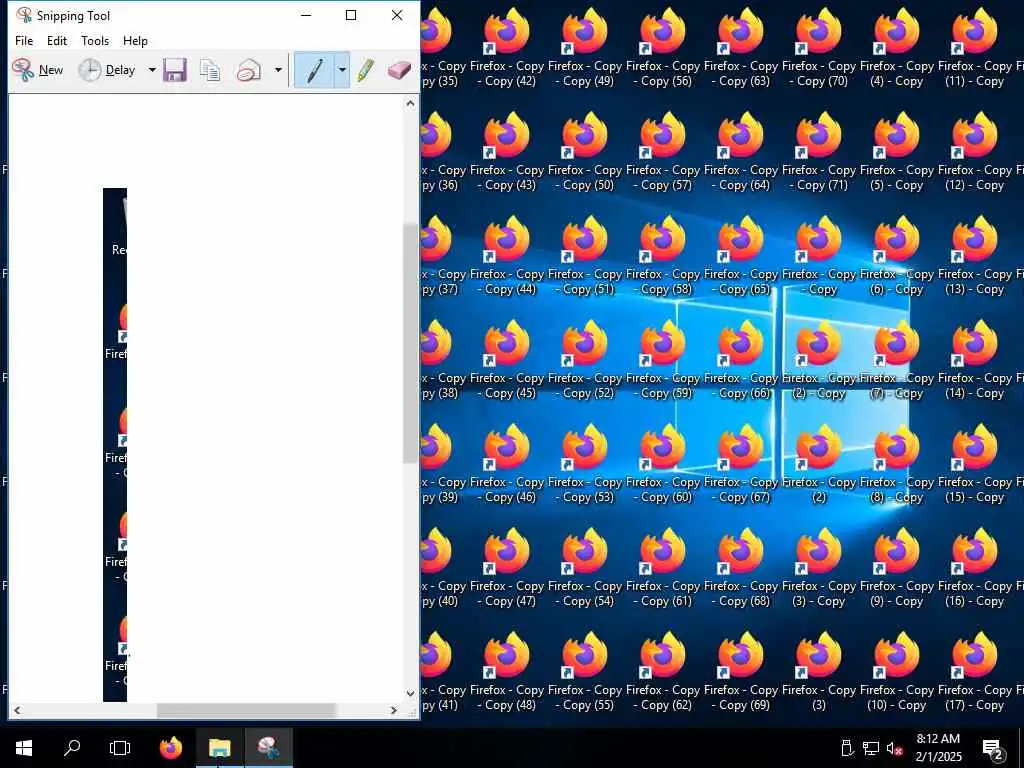This screenshot has height=768, width=1024.
Task: Open the Edit menu
Action: point(57,40)
